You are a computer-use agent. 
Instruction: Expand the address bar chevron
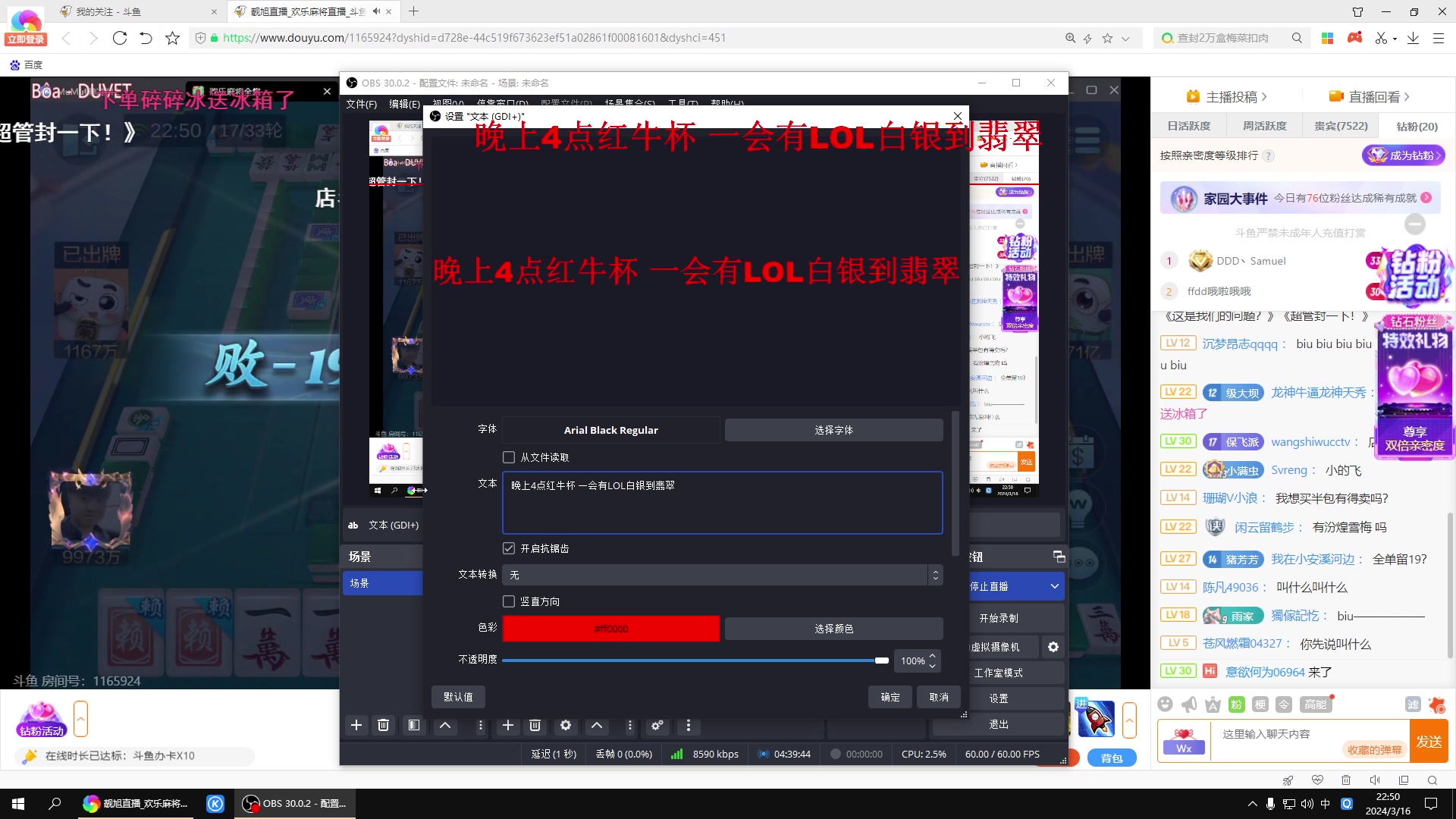(x=1125, y=38)
